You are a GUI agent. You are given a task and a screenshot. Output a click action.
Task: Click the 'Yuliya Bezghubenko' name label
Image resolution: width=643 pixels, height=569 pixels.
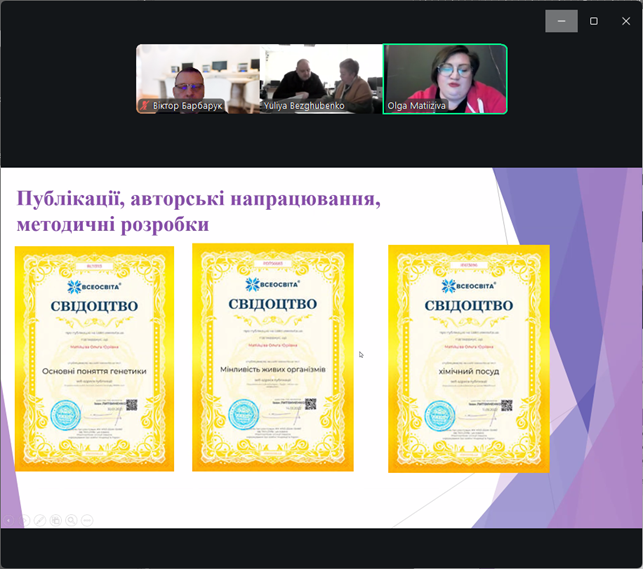304,106
